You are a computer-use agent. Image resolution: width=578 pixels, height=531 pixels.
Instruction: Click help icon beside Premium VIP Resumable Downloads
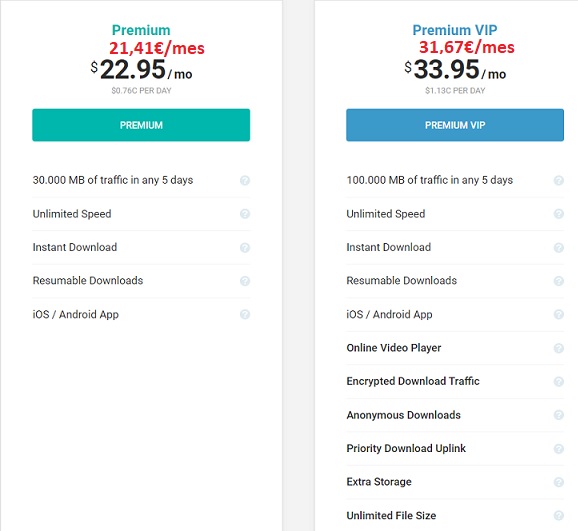coord(559,281)
